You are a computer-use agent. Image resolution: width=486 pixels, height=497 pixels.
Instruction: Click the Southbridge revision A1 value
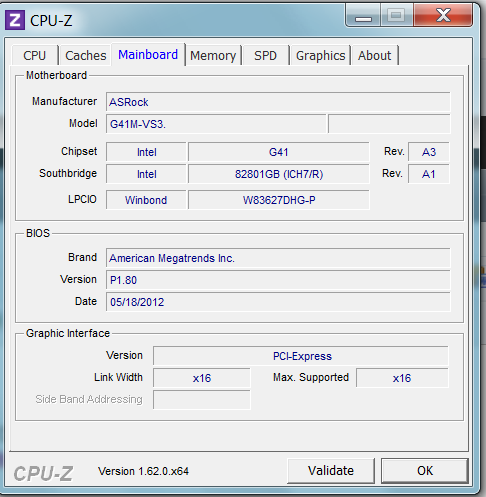[429, 174]
